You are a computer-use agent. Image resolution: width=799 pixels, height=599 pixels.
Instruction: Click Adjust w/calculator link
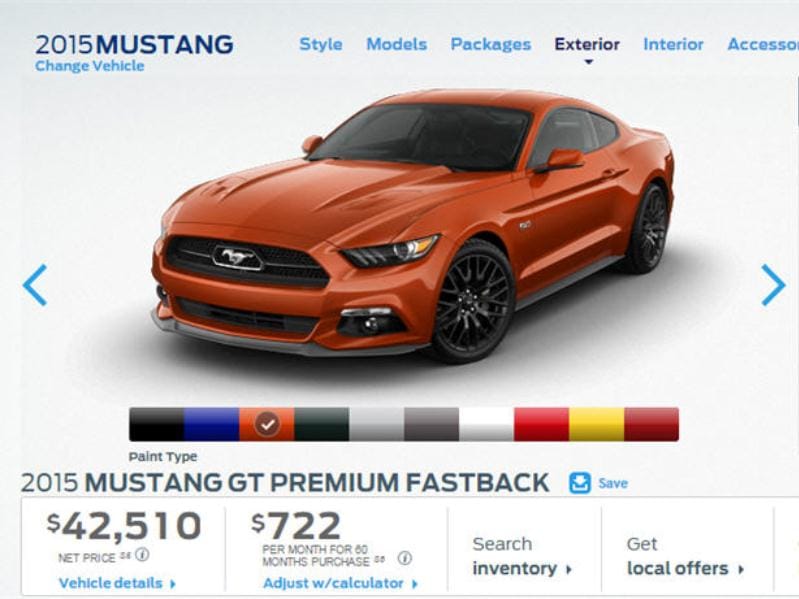[340, 583]
